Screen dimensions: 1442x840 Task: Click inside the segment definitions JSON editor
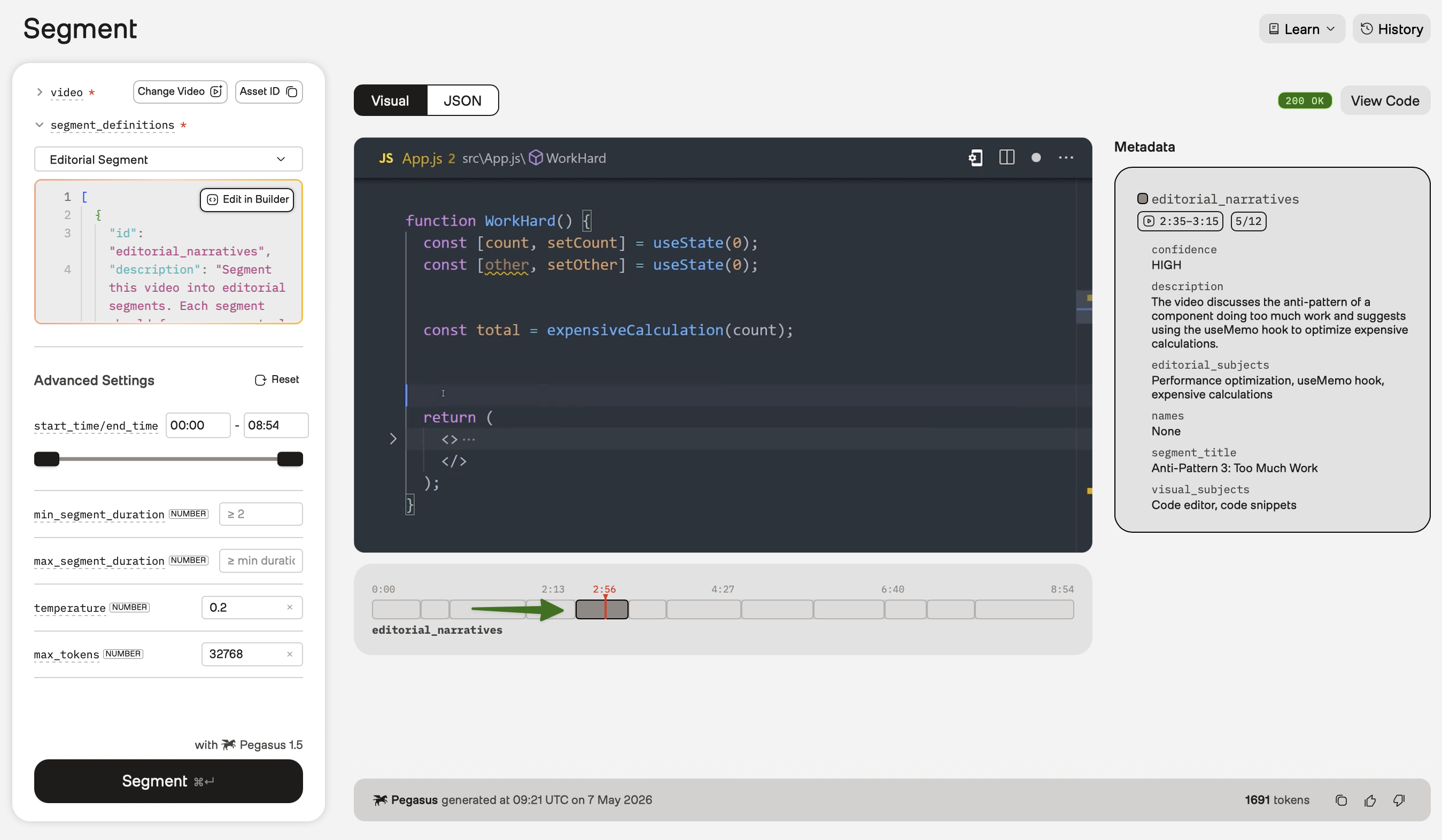(x=168, y=252)
